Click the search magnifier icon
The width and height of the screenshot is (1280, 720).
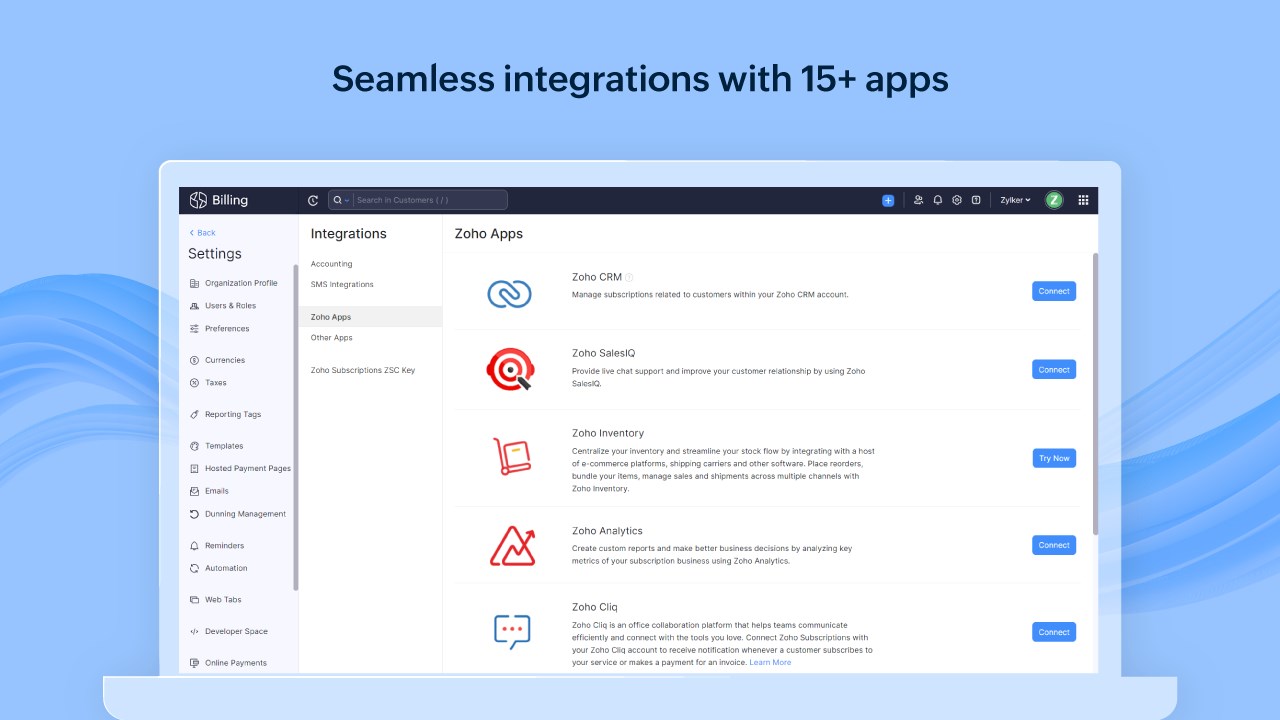(x=338, y=200)
